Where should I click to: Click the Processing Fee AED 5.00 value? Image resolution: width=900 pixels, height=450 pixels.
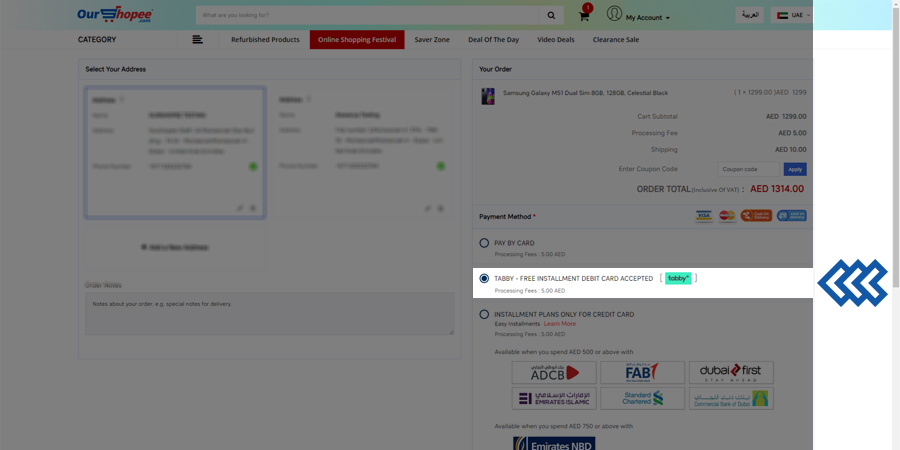[792, 133]
